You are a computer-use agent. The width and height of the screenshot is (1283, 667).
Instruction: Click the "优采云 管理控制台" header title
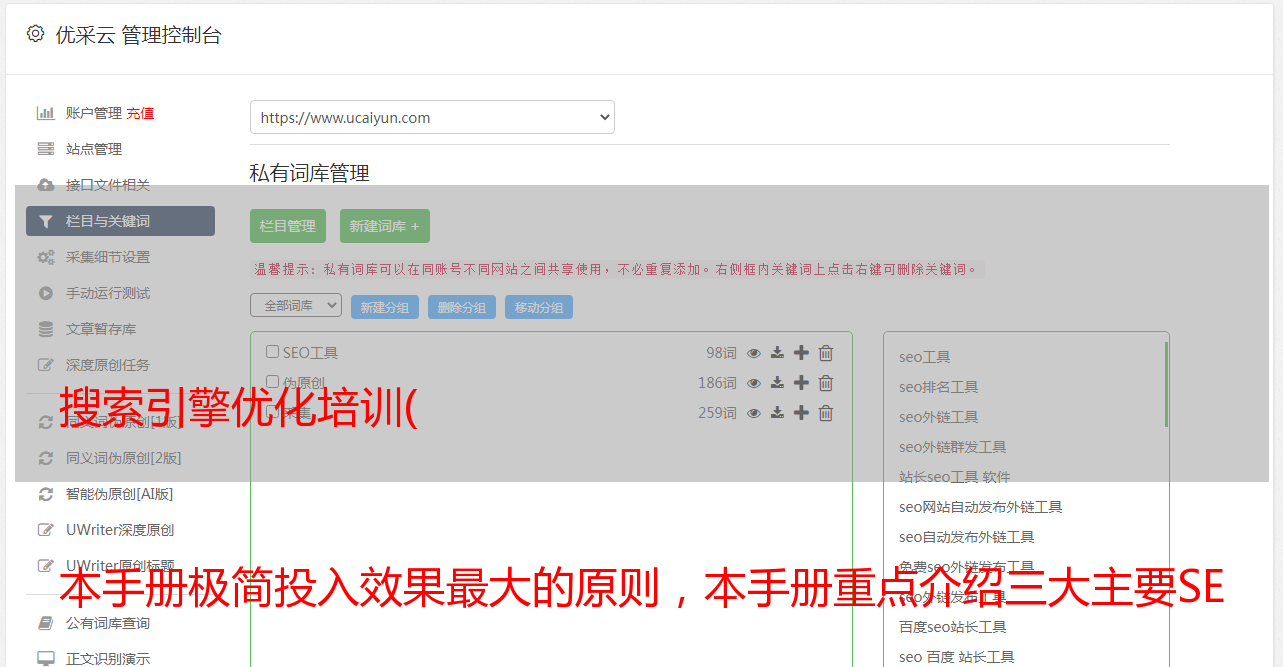pyautogui.click(x=139, y=35)
